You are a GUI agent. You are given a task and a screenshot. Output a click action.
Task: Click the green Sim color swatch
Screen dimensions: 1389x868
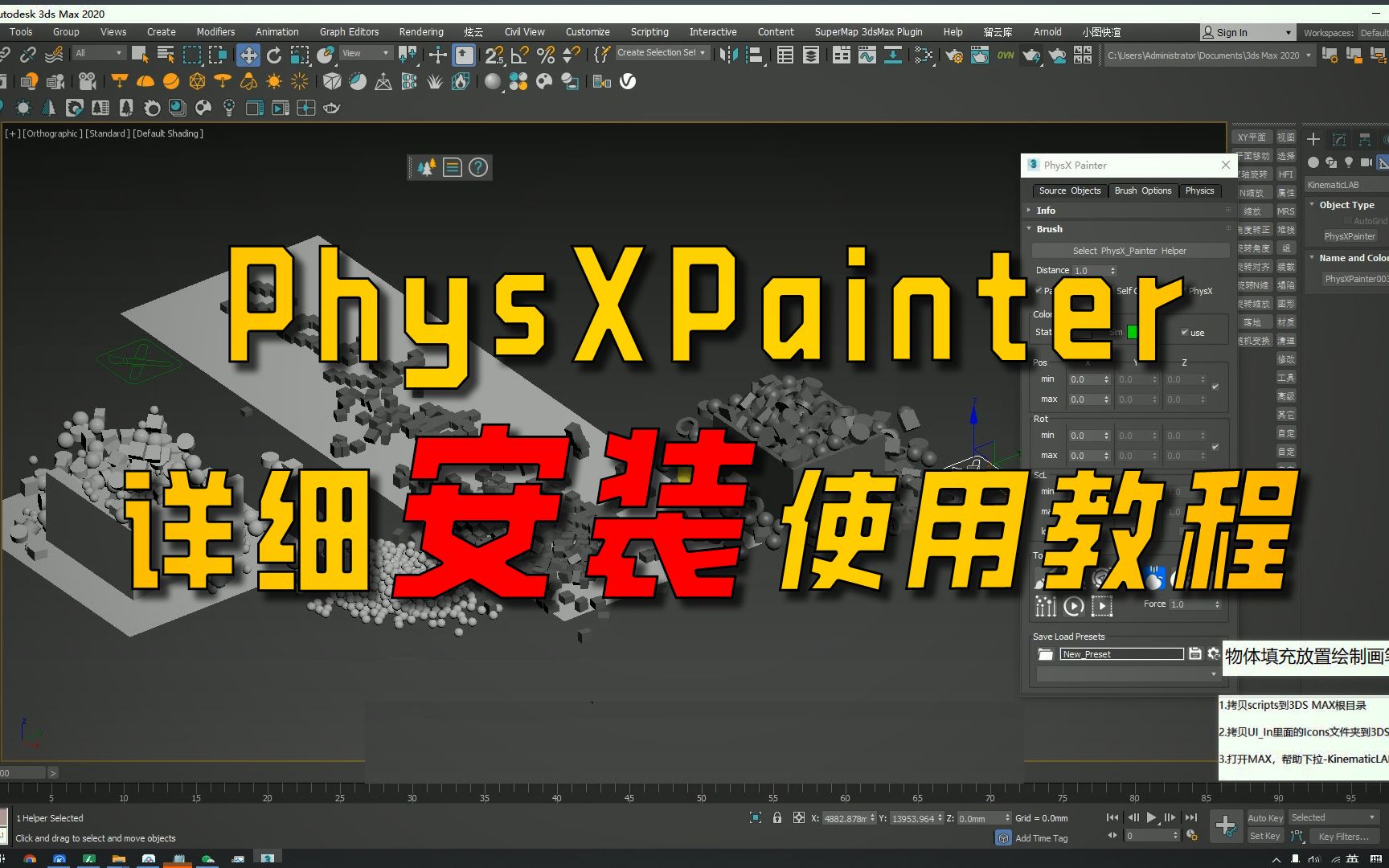pos(1133,332)
